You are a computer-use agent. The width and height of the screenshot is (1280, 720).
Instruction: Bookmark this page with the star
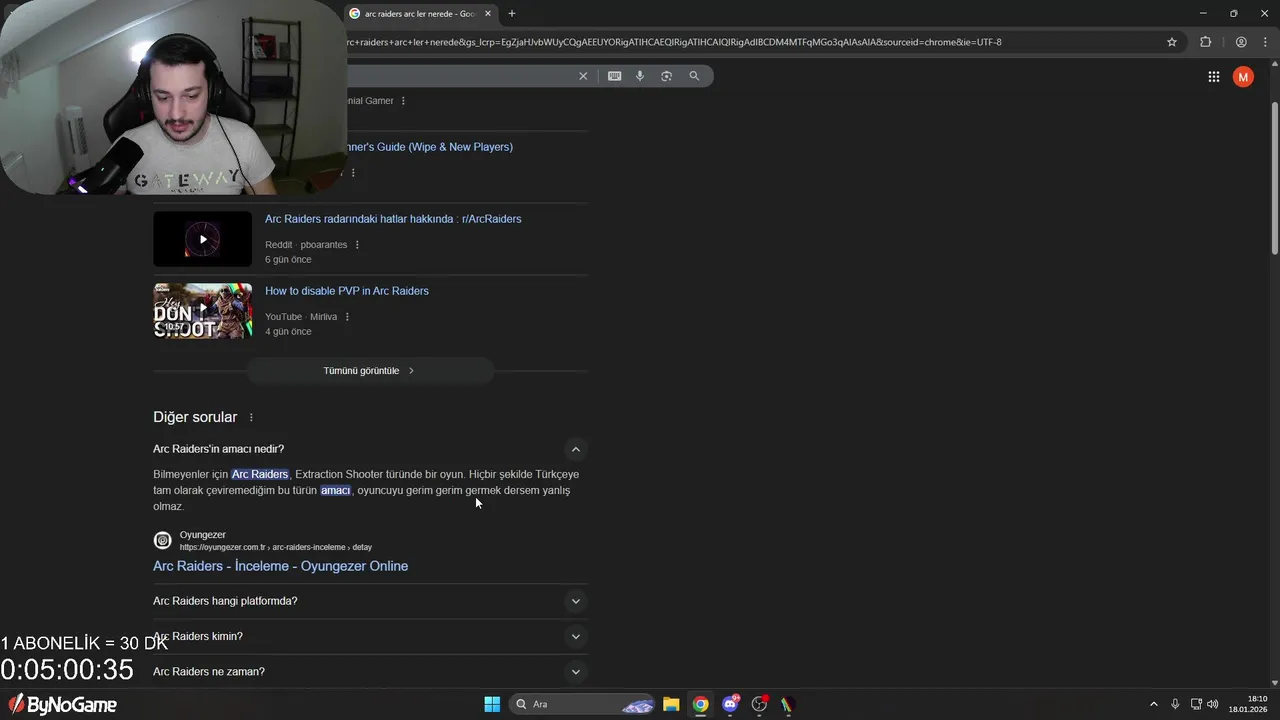coord(1172,42)
